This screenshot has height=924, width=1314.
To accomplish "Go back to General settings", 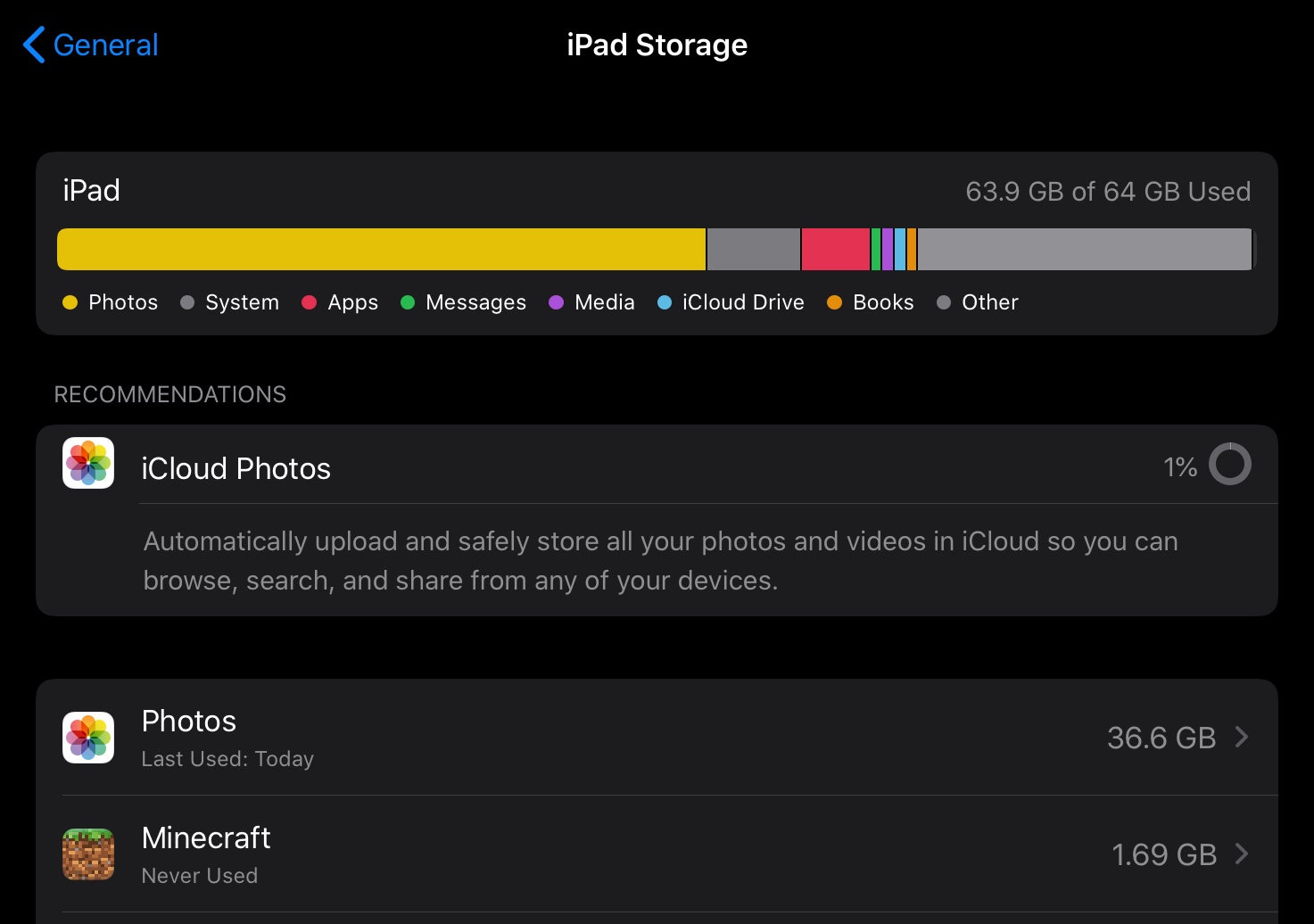I will point(105,45).
